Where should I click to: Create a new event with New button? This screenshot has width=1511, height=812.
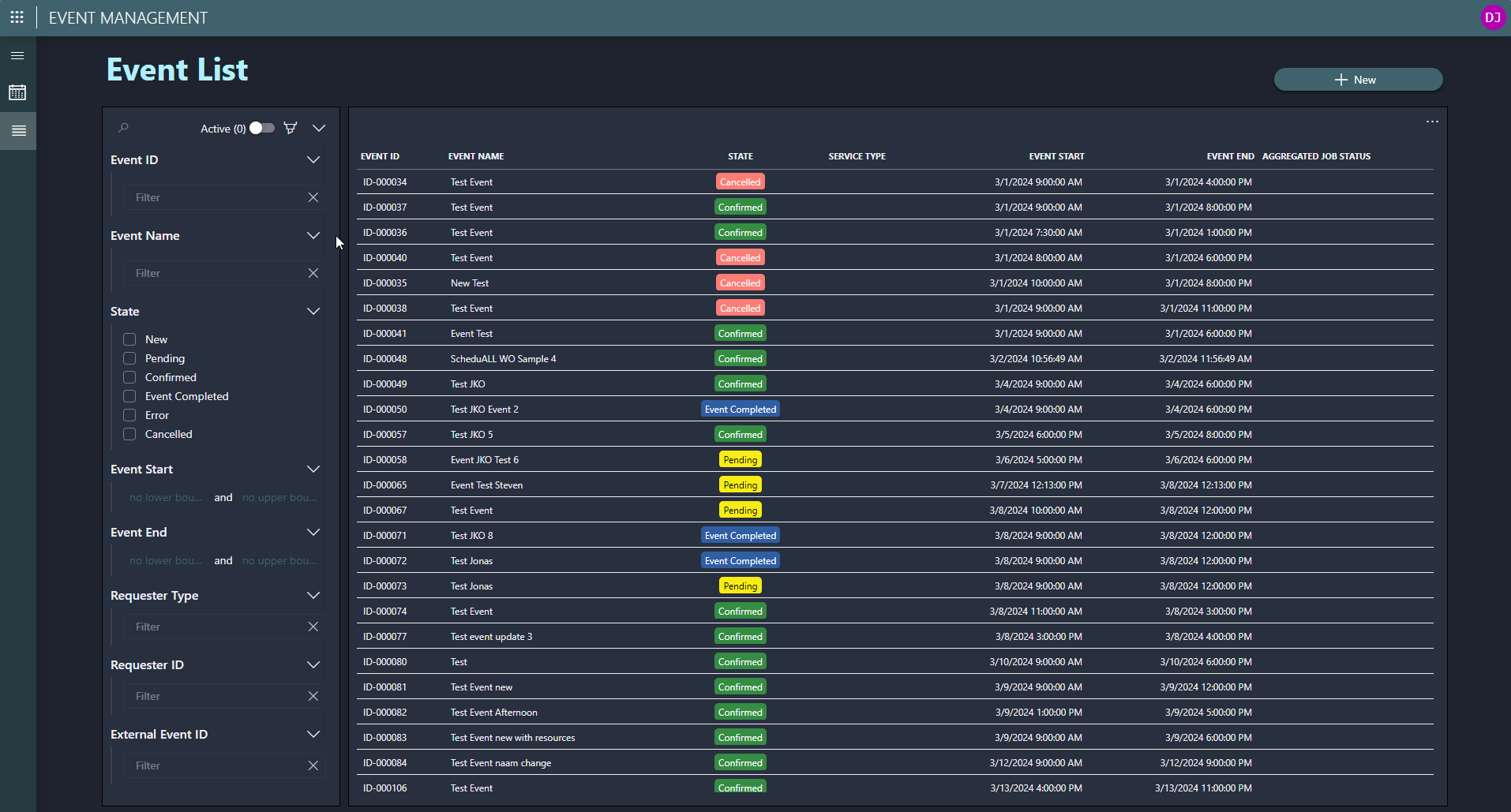click(1358, 80)
